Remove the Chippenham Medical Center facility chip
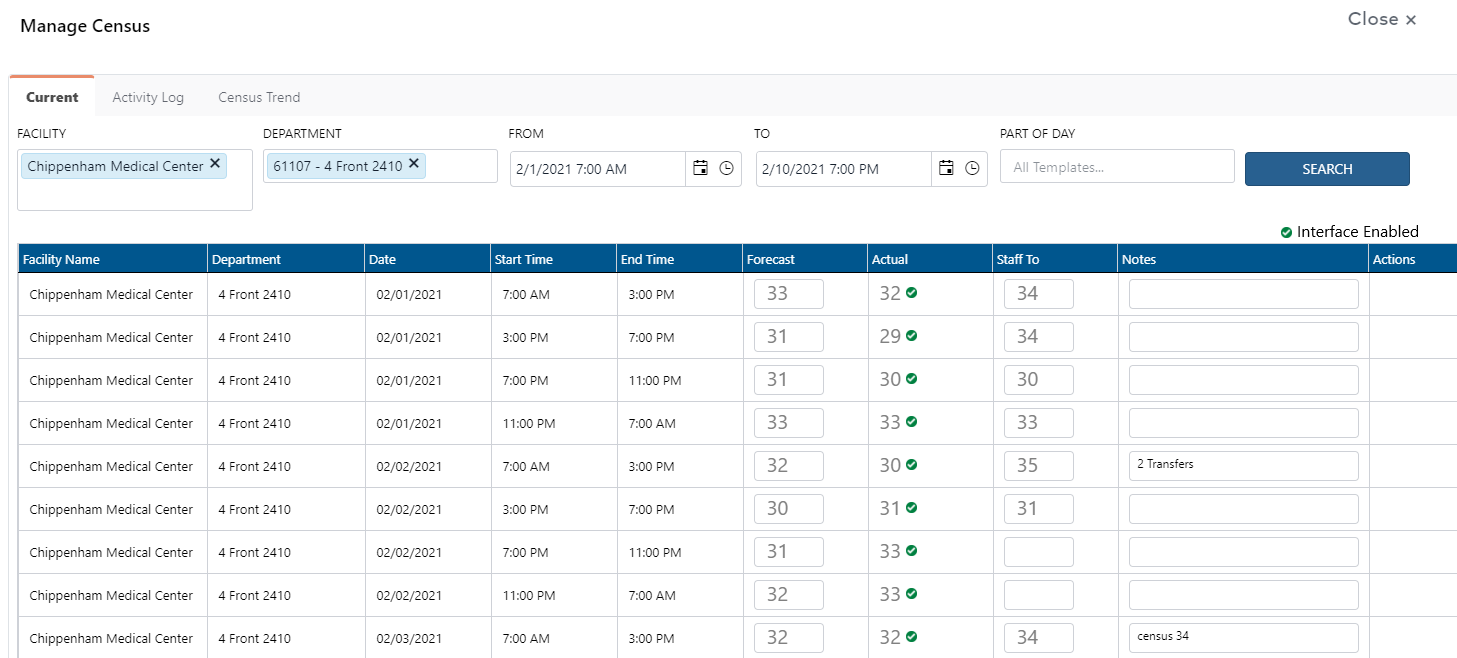1457x658 pixels. 215,164
